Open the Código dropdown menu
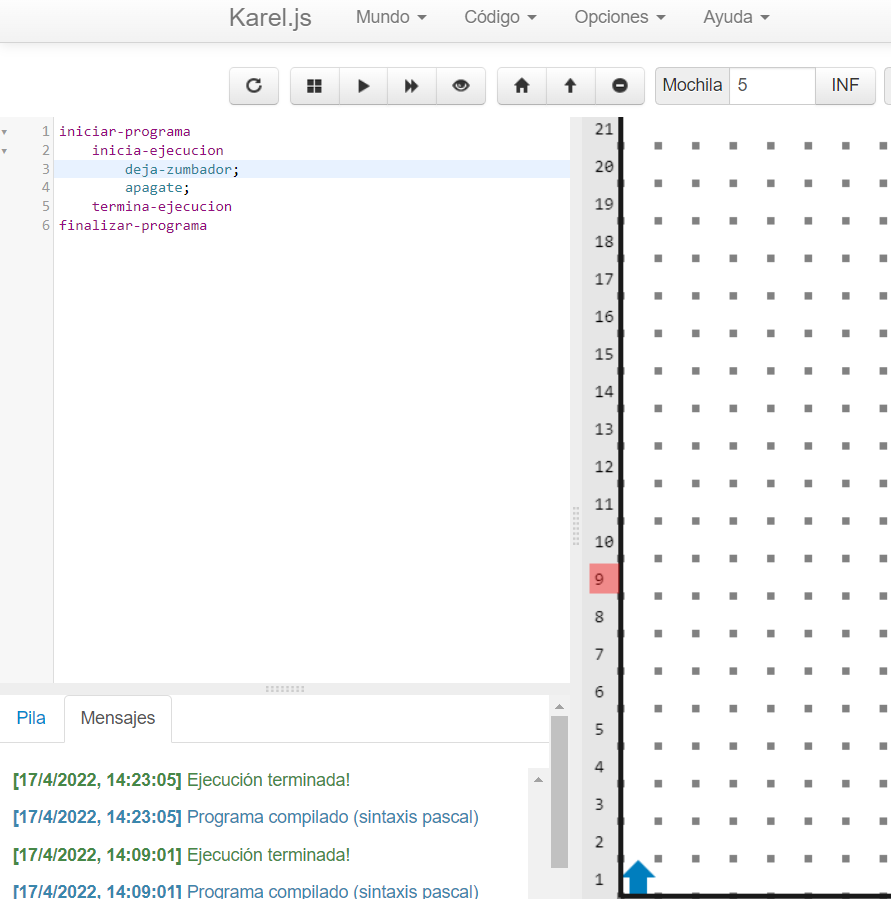Viewport: 891px width, 899px height. coord(500,17)
